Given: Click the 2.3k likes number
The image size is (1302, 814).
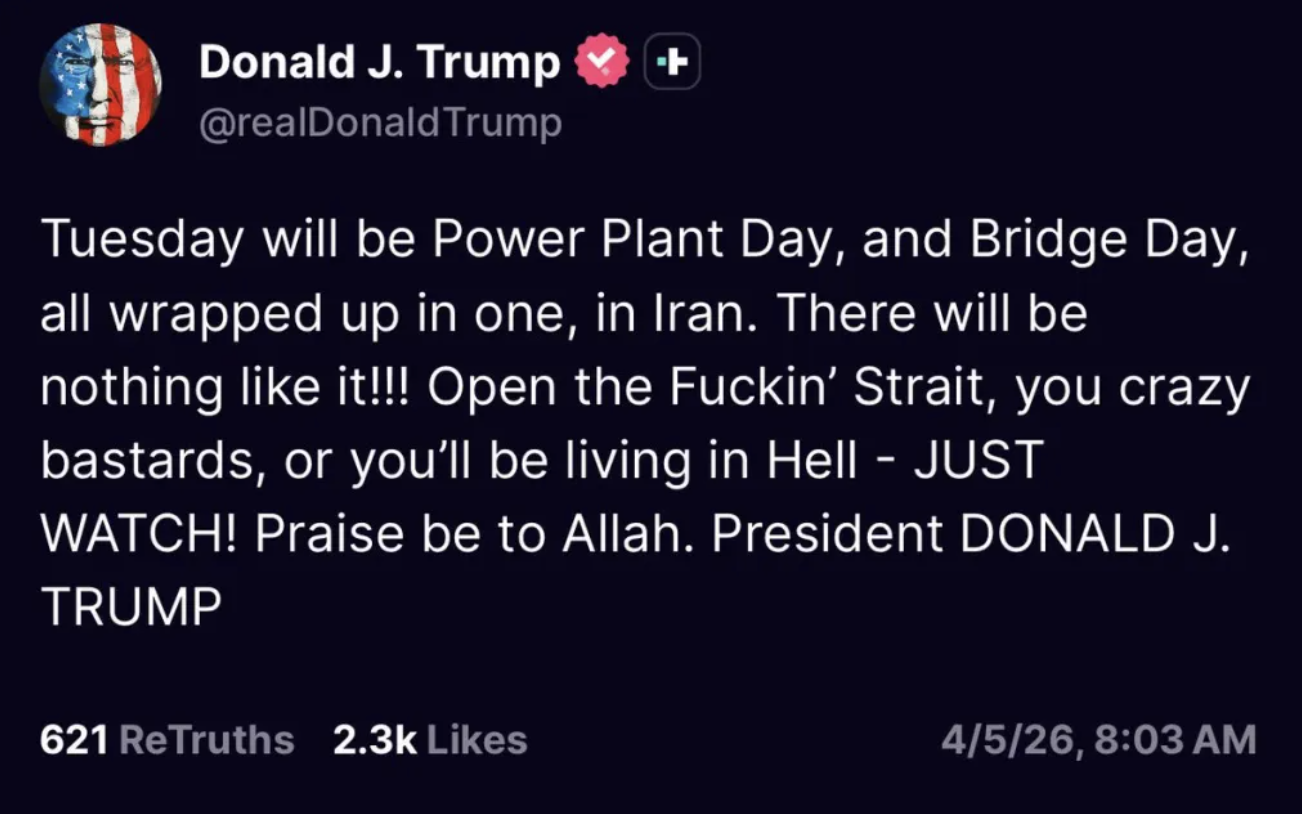Looking at the screenshot, I should point(373,740).
